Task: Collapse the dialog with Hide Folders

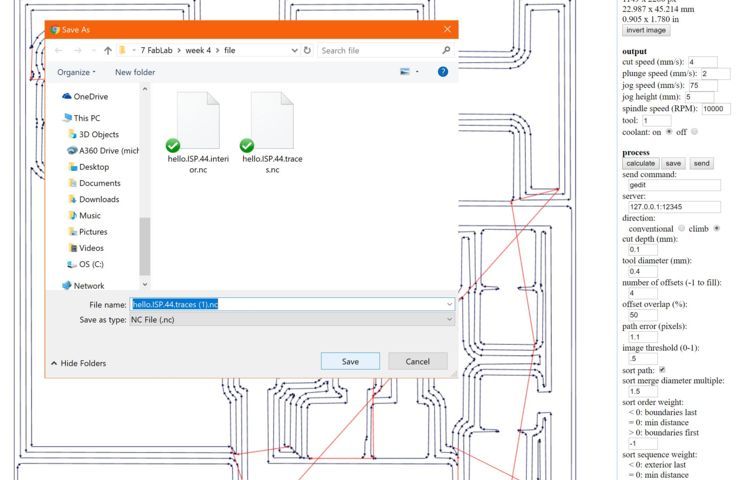Action: click(79, 363)
